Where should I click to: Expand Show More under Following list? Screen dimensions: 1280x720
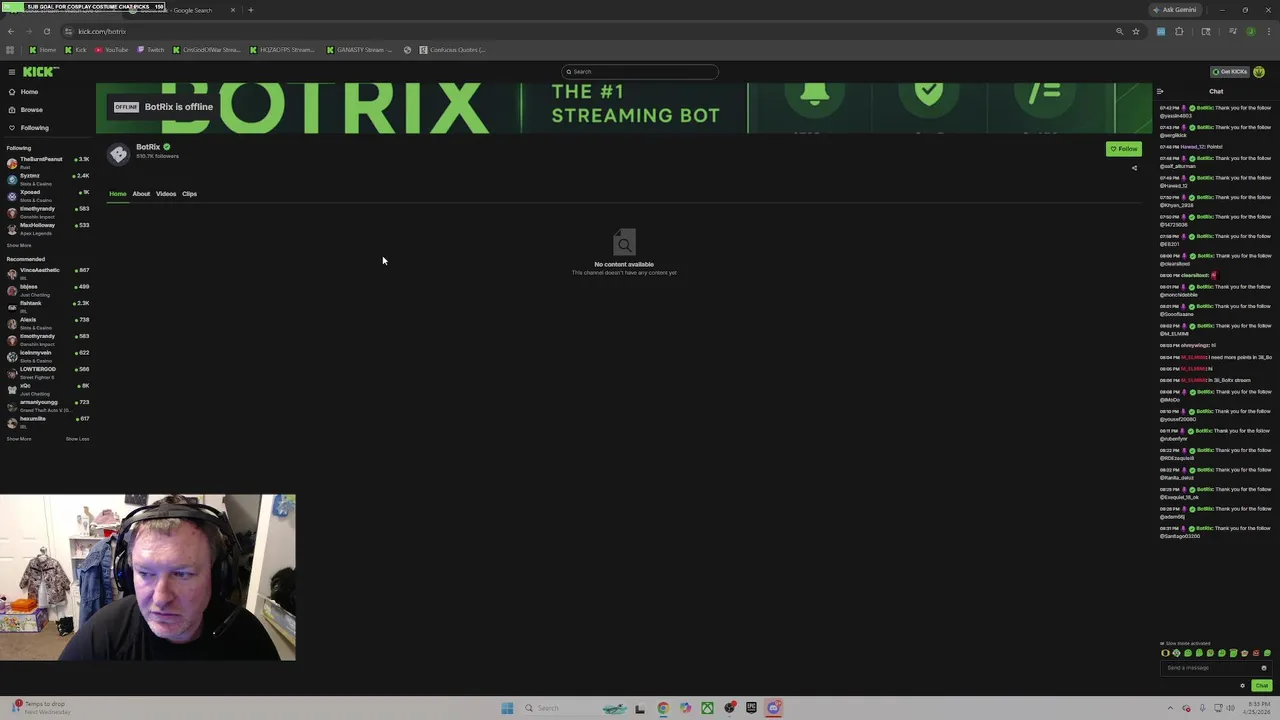(x=19, y=245)
